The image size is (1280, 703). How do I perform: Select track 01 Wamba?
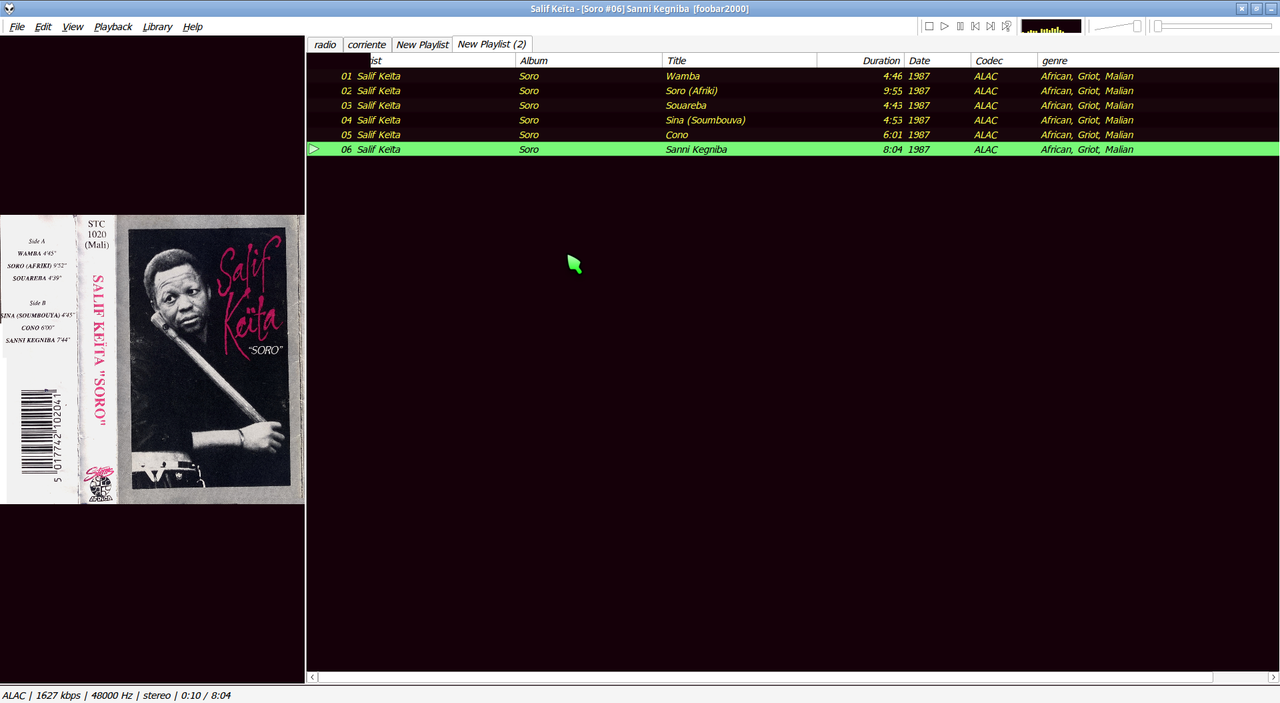click(x=793, y=76)
